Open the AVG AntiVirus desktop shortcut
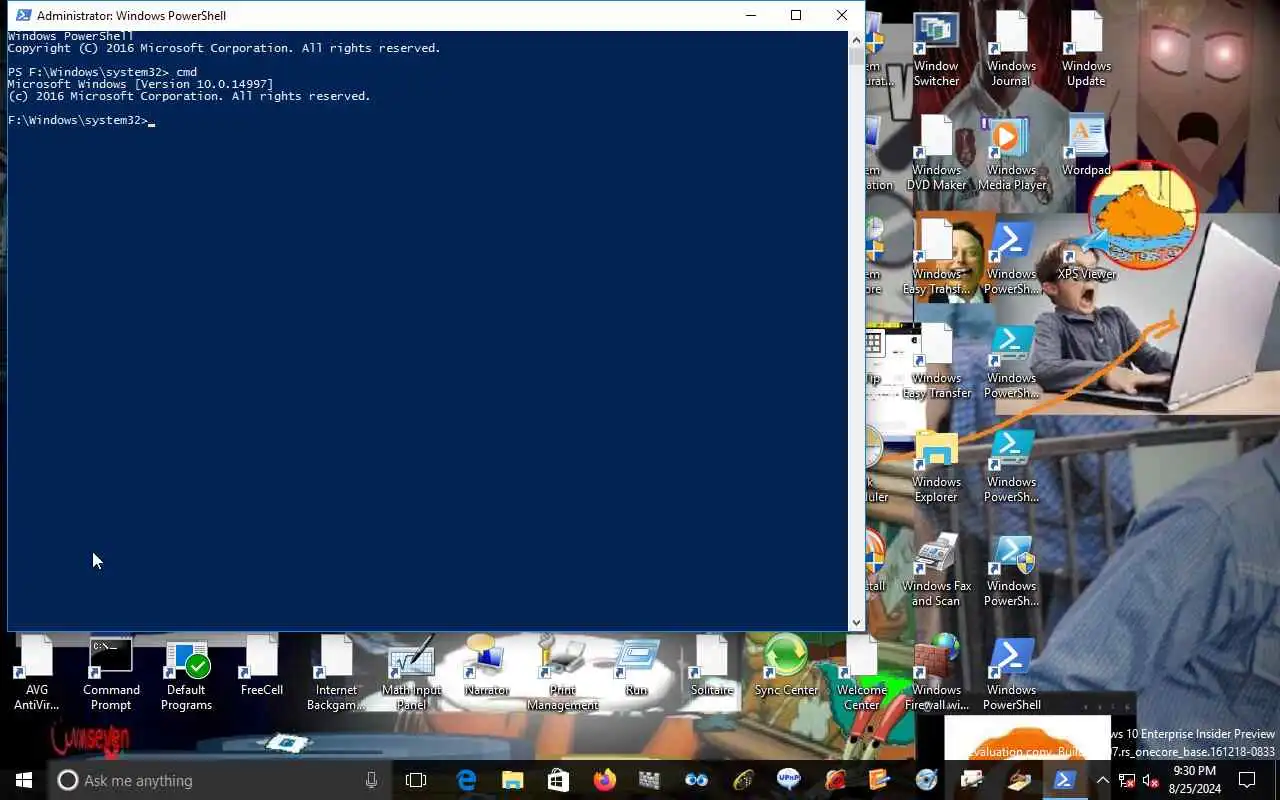 pyautogui.click(x=36, y=674)
